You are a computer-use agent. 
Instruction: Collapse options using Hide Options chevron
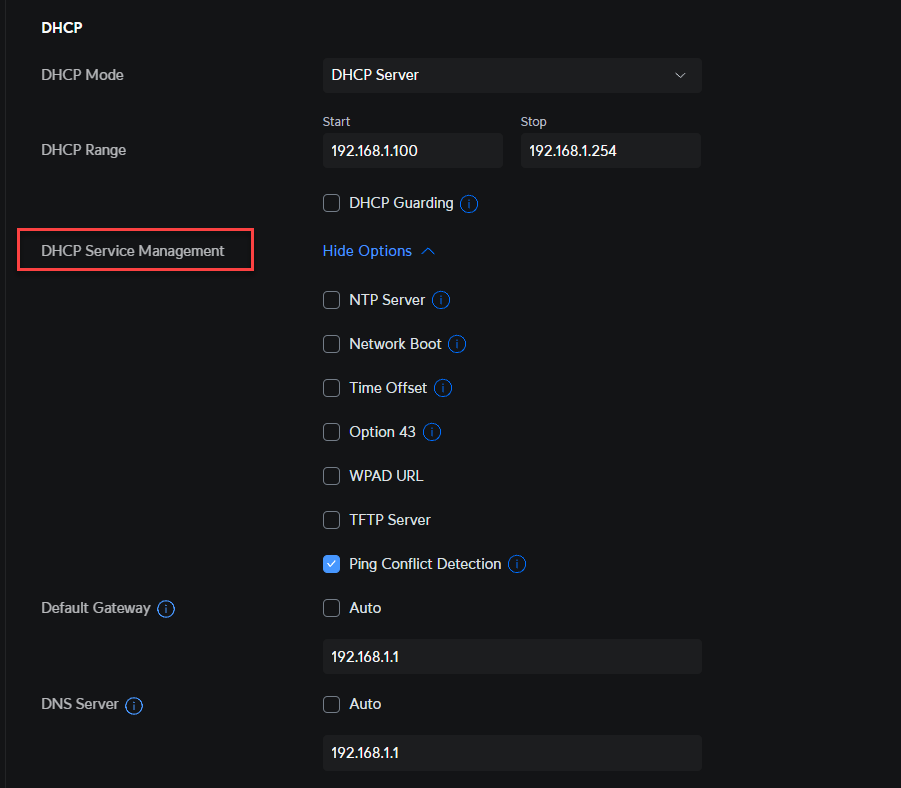point(429,251)
